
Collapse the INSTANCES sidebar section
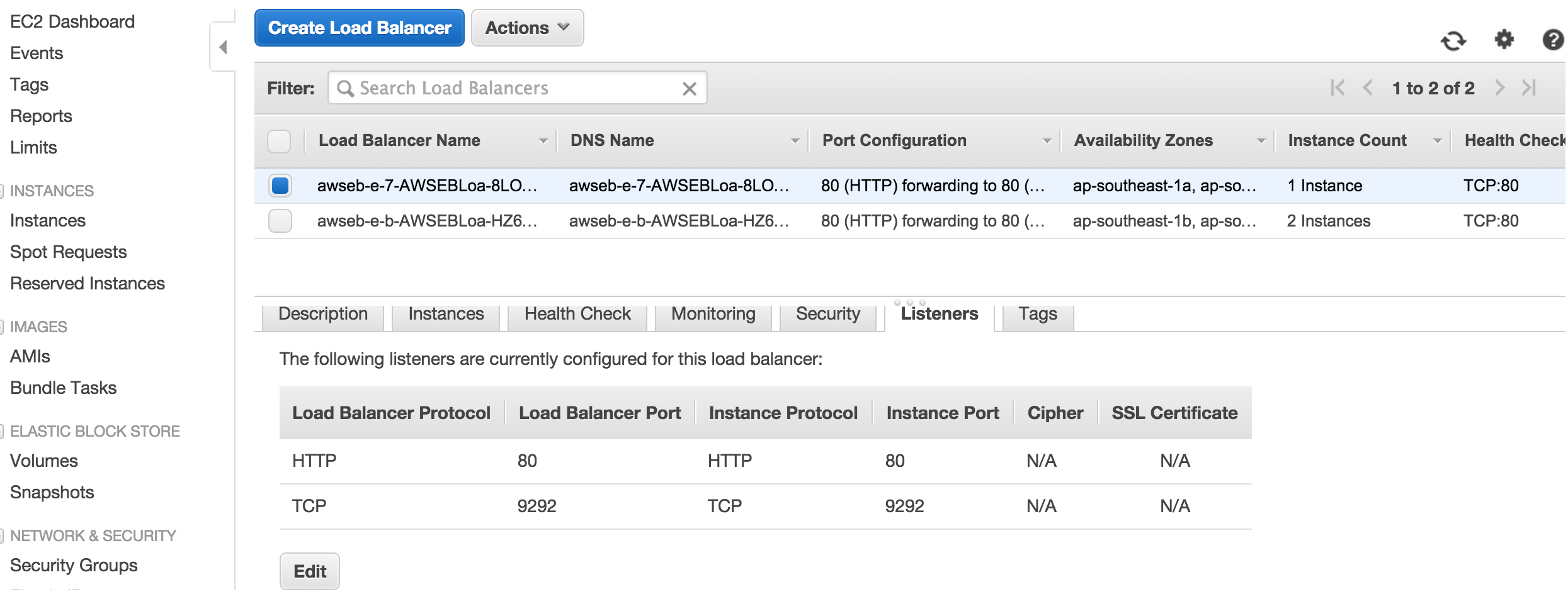point(3,191)
